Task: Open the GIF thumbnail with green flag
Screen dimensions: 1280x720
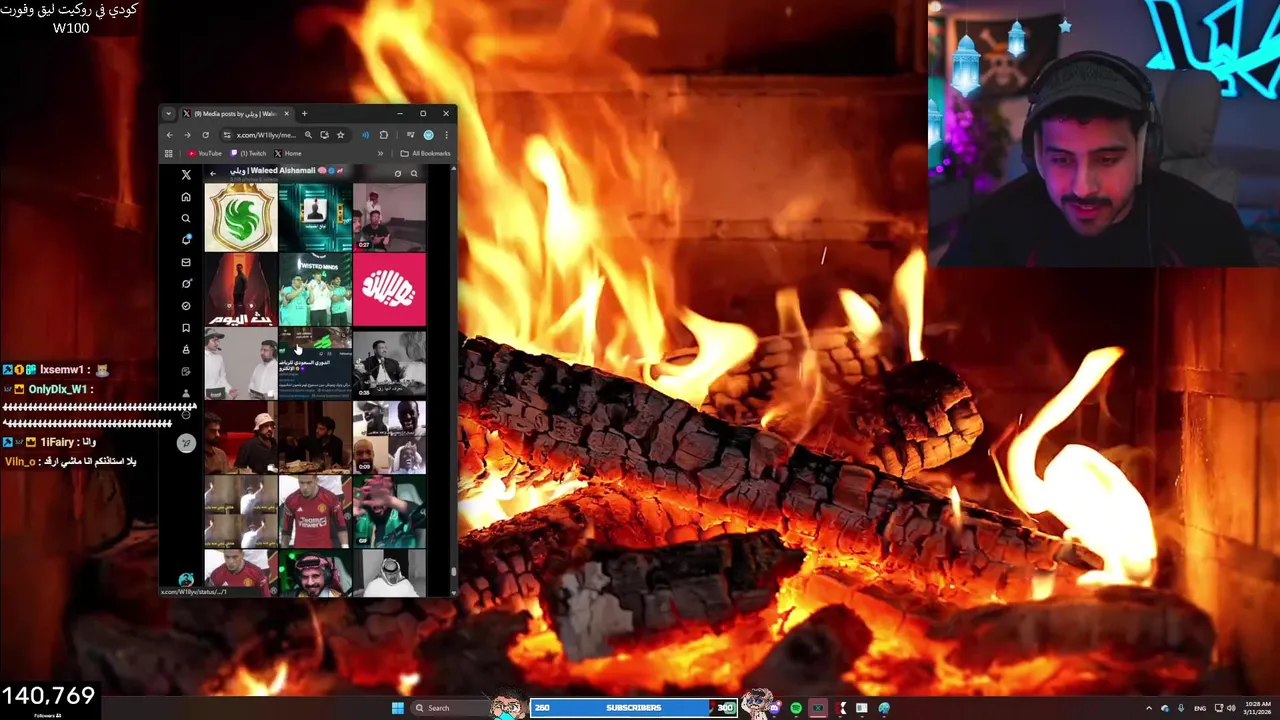Action: point(389,512)
